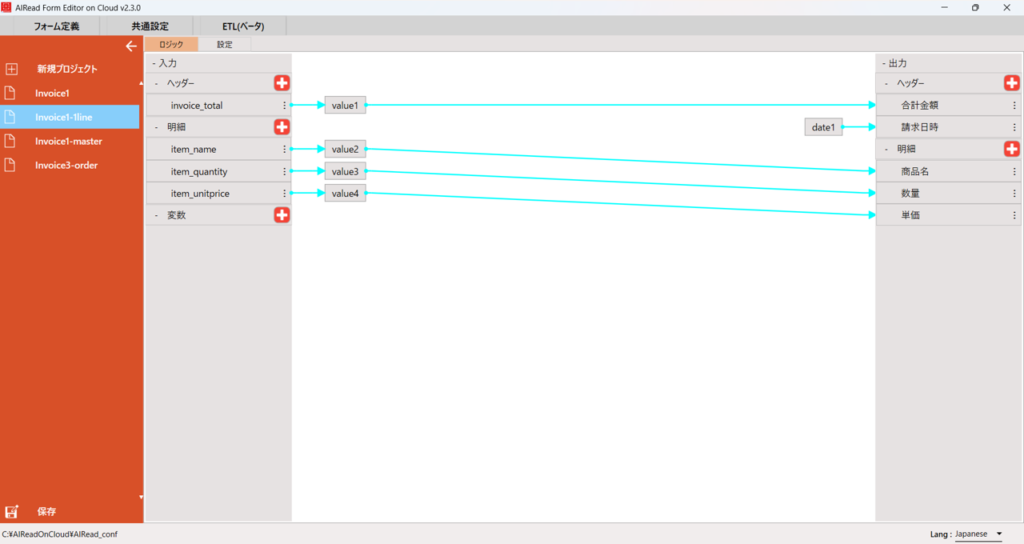The image size is (1024, 544).
Task: Click the red plus icon beside output ヘッダー
Action: click(x=1011, y=83)
